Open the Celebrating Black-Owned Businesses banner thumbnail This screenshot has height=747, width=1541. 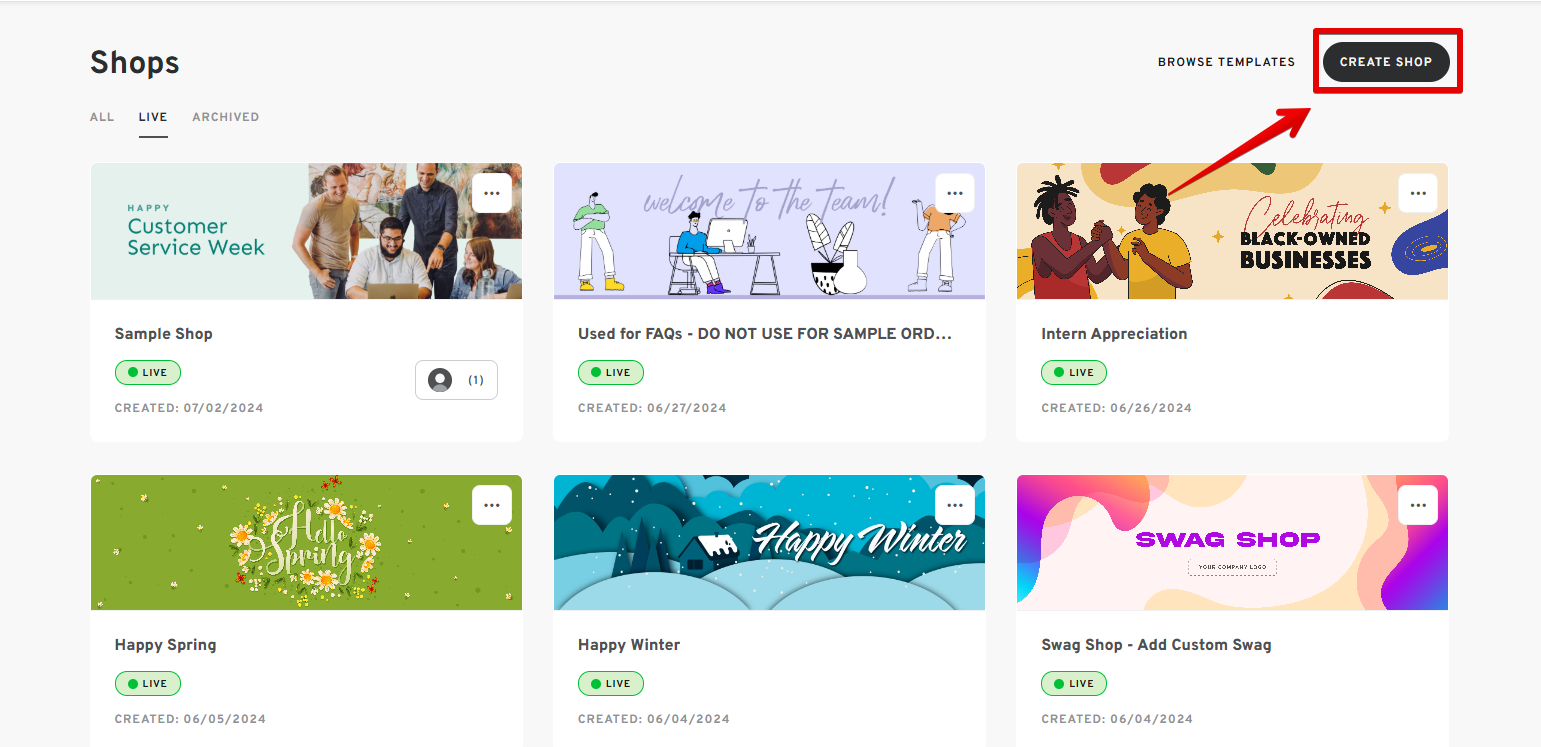point(1232,231)
